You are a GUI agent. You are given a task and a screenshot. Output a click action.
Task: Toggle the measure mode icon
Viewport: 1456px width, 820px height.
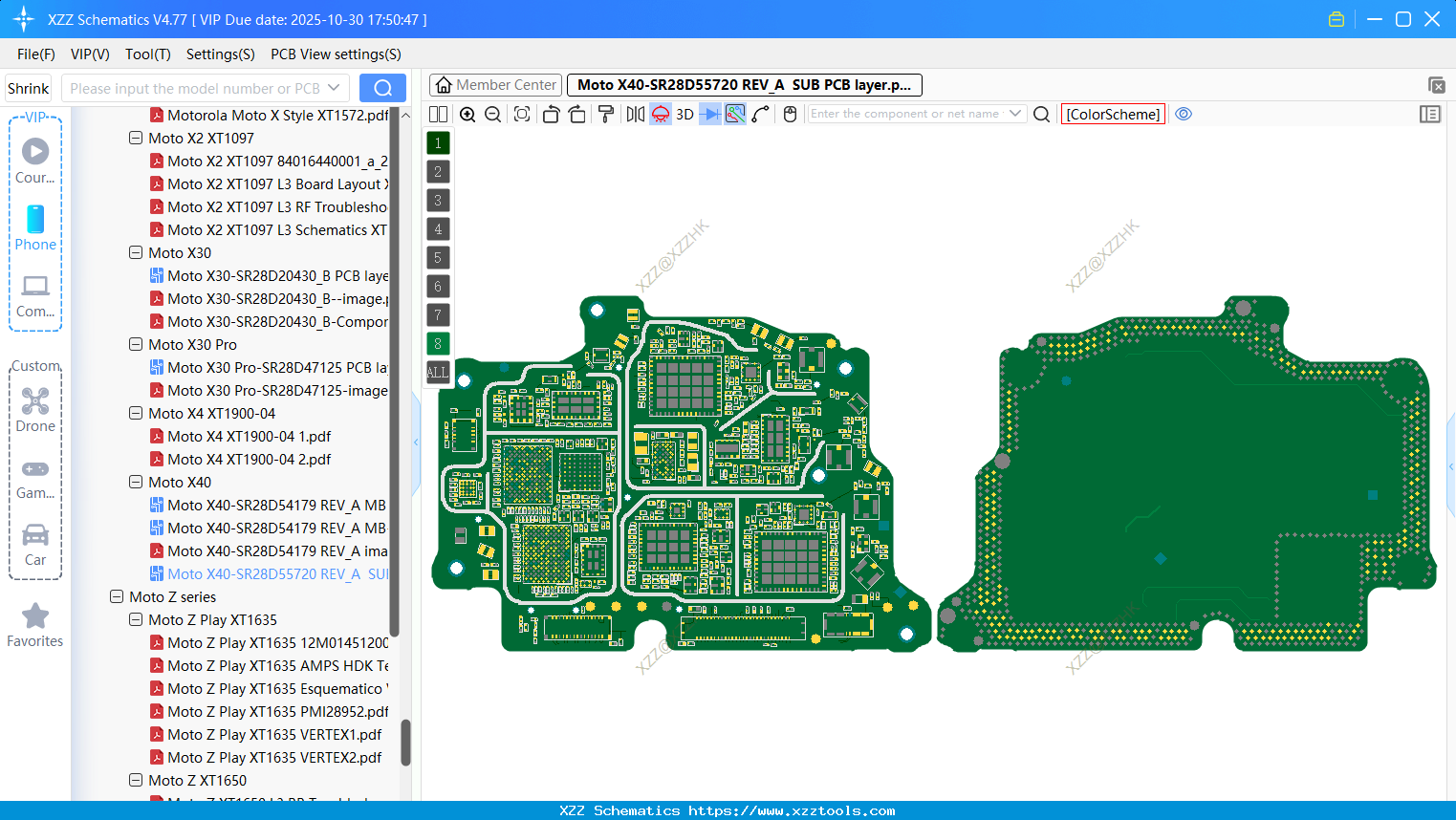[x=733, y=114]
